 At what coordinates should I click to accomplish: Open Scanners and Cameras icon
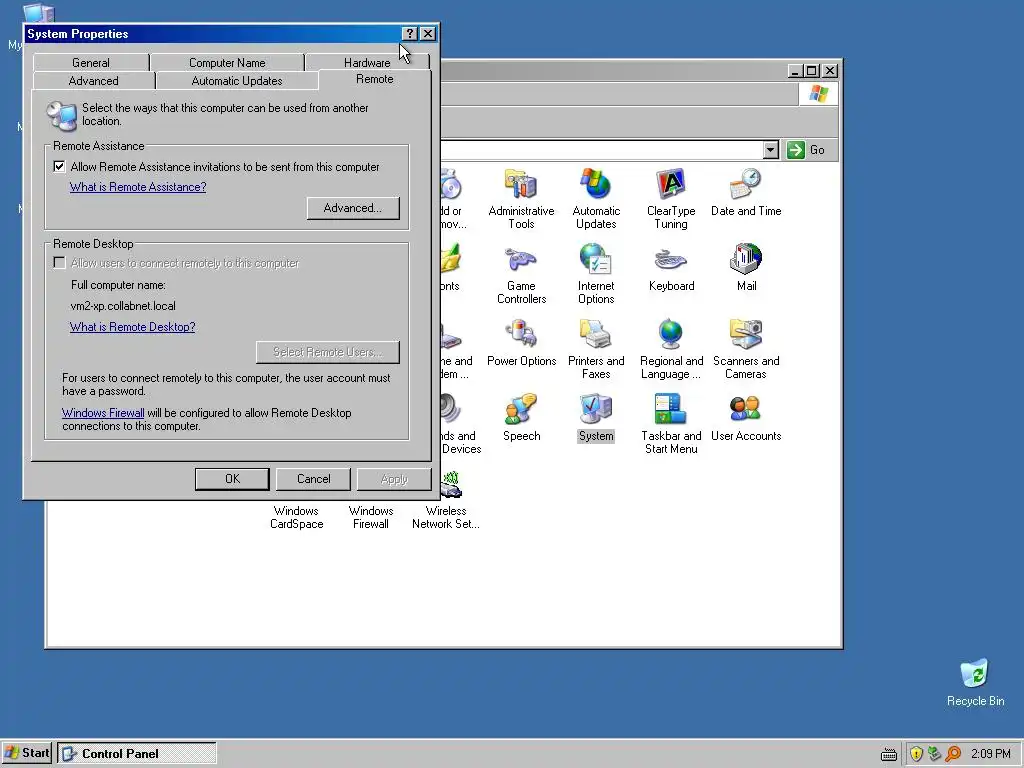746,349
